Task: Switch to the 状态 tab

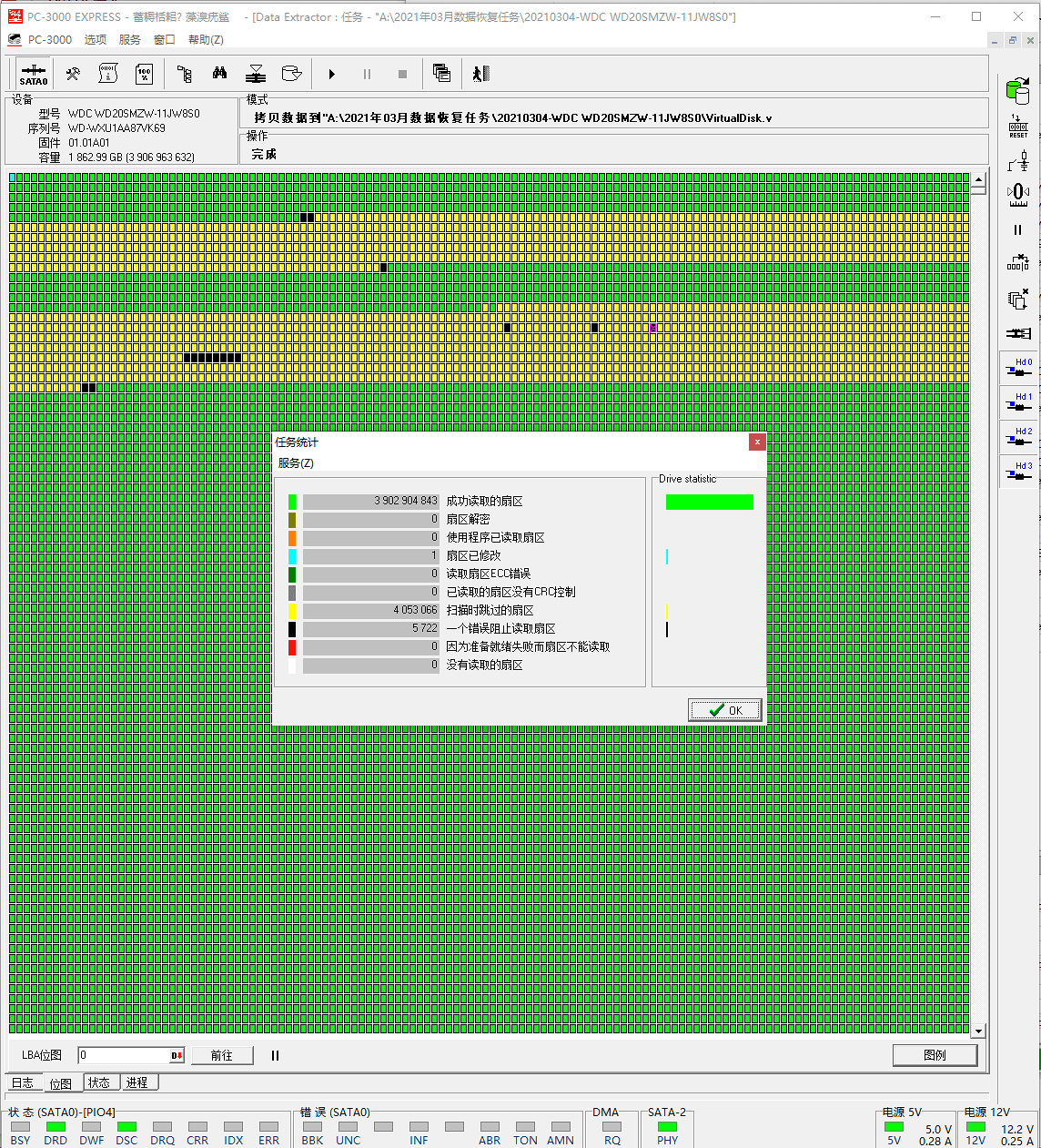Action: pyautogui.click(x=99, y=1082)
